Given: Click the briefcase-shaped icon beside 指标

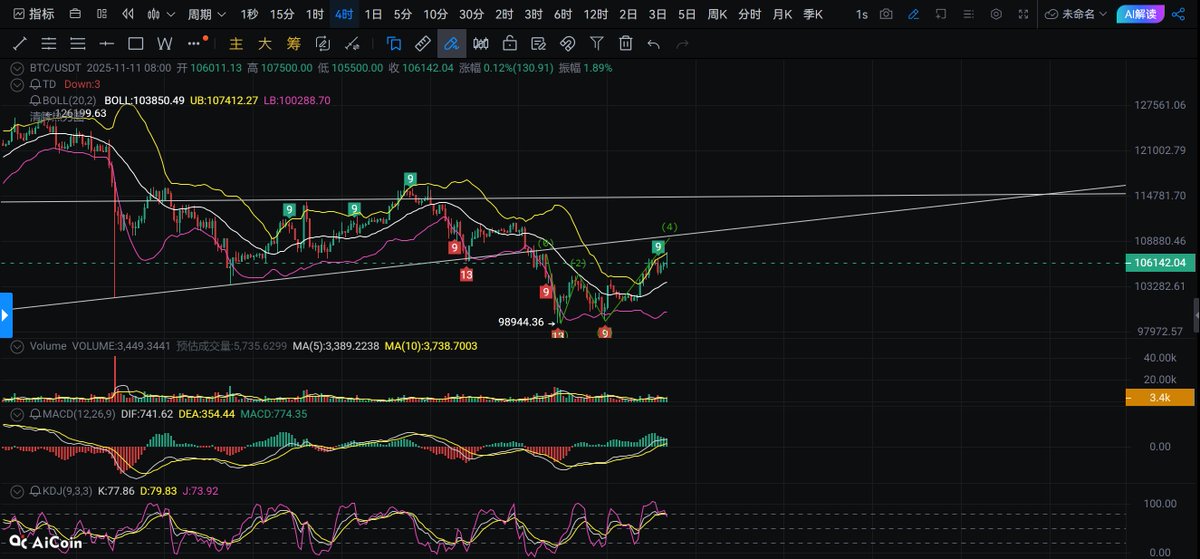Looking at the screenshot, I should (x=75, y=14).
